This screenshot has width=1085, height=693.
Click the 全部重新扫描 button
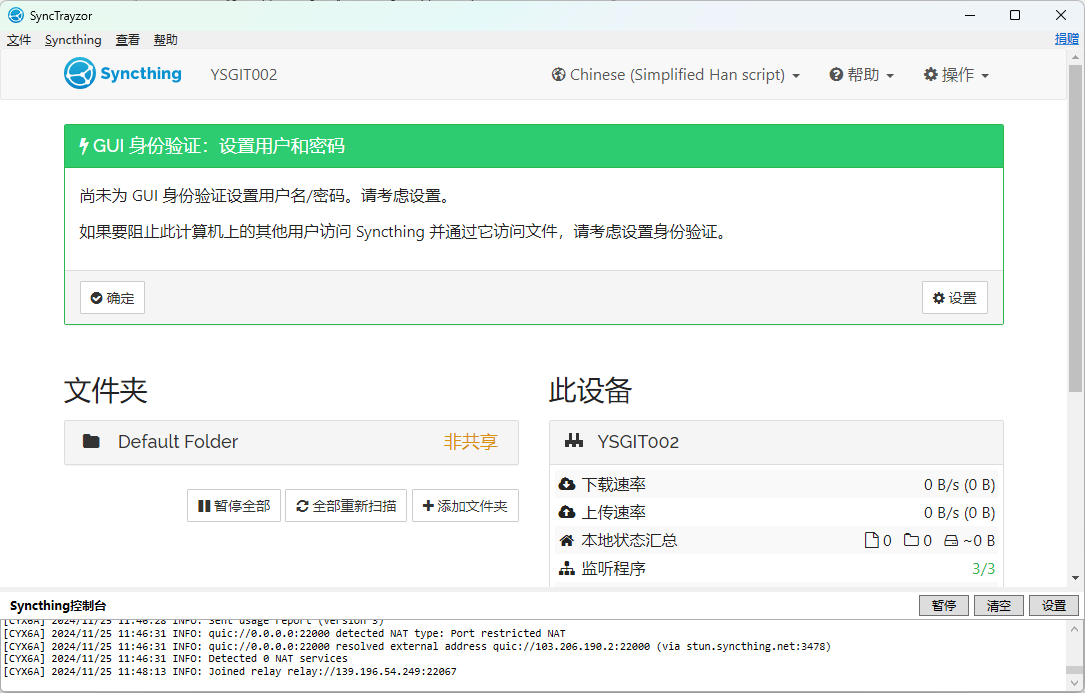[346, 506]
